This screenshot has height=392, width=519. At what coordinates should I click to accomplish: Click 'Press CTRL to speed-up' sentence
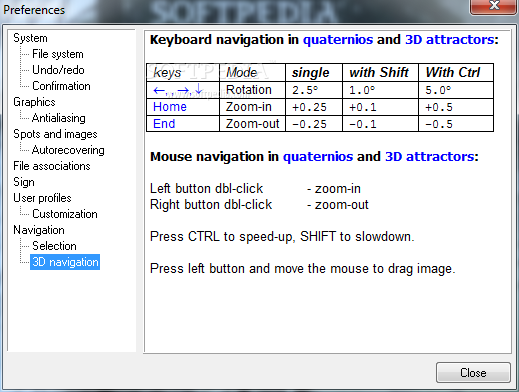pos(282,237)
